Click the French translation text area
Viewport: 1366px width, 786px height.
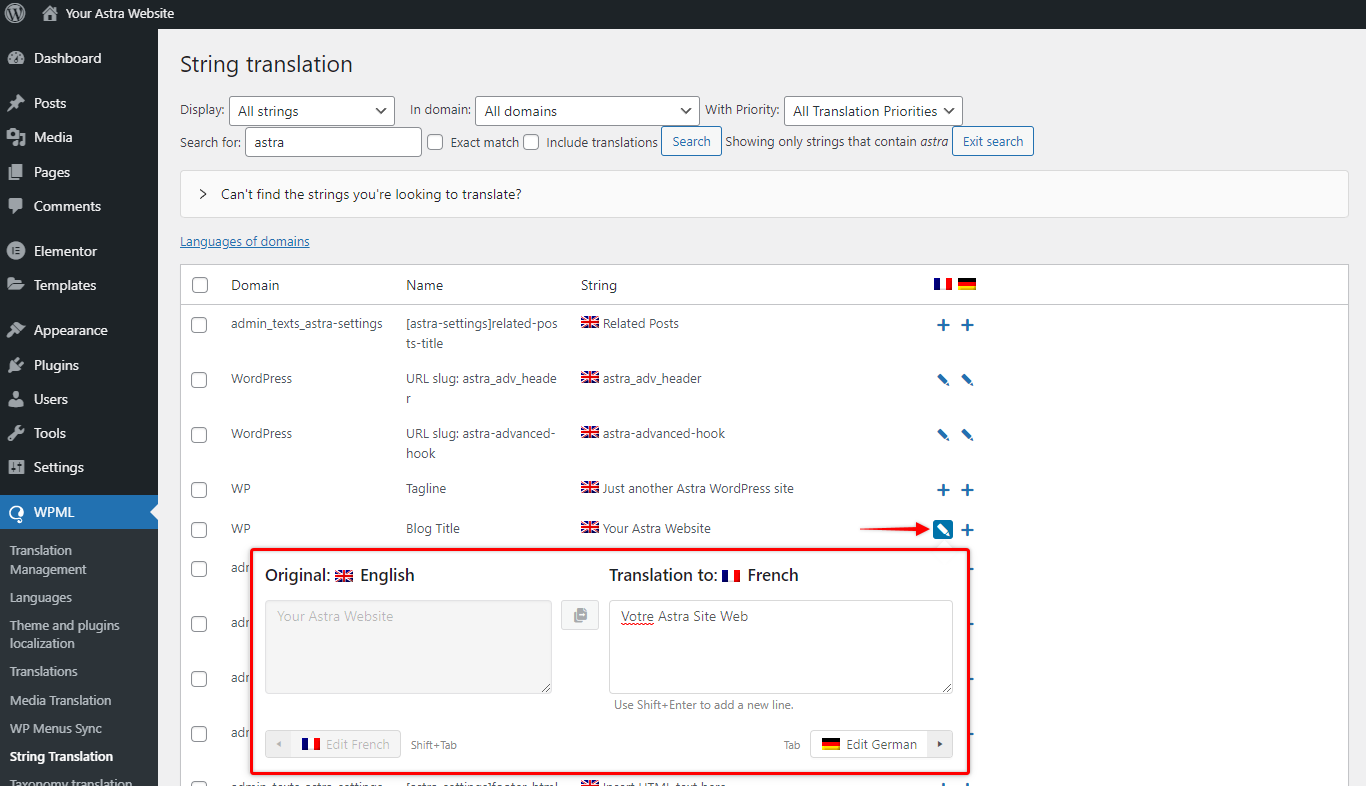tap(781, 647)
